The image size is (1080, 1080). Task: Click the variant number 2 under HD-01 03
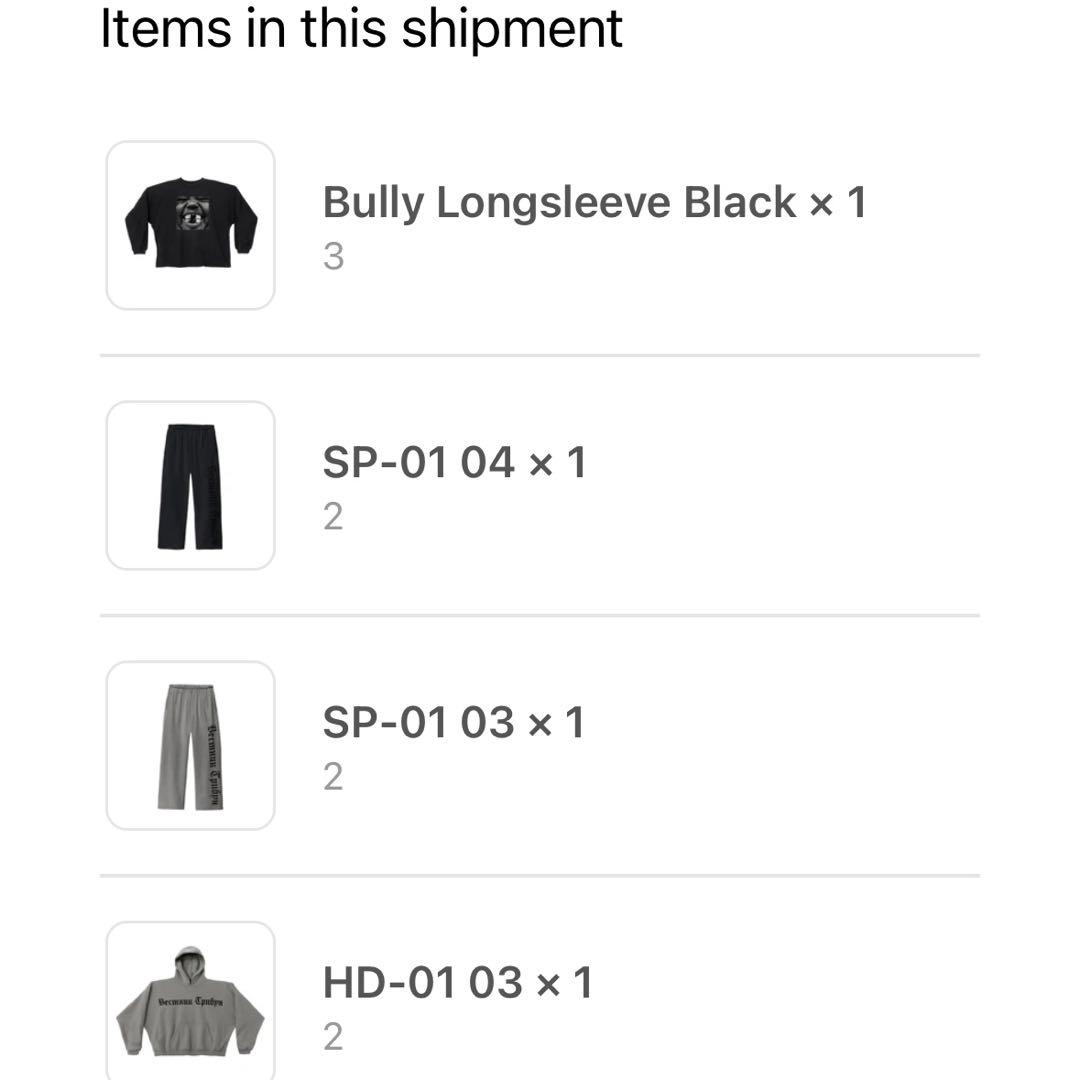333,1037
